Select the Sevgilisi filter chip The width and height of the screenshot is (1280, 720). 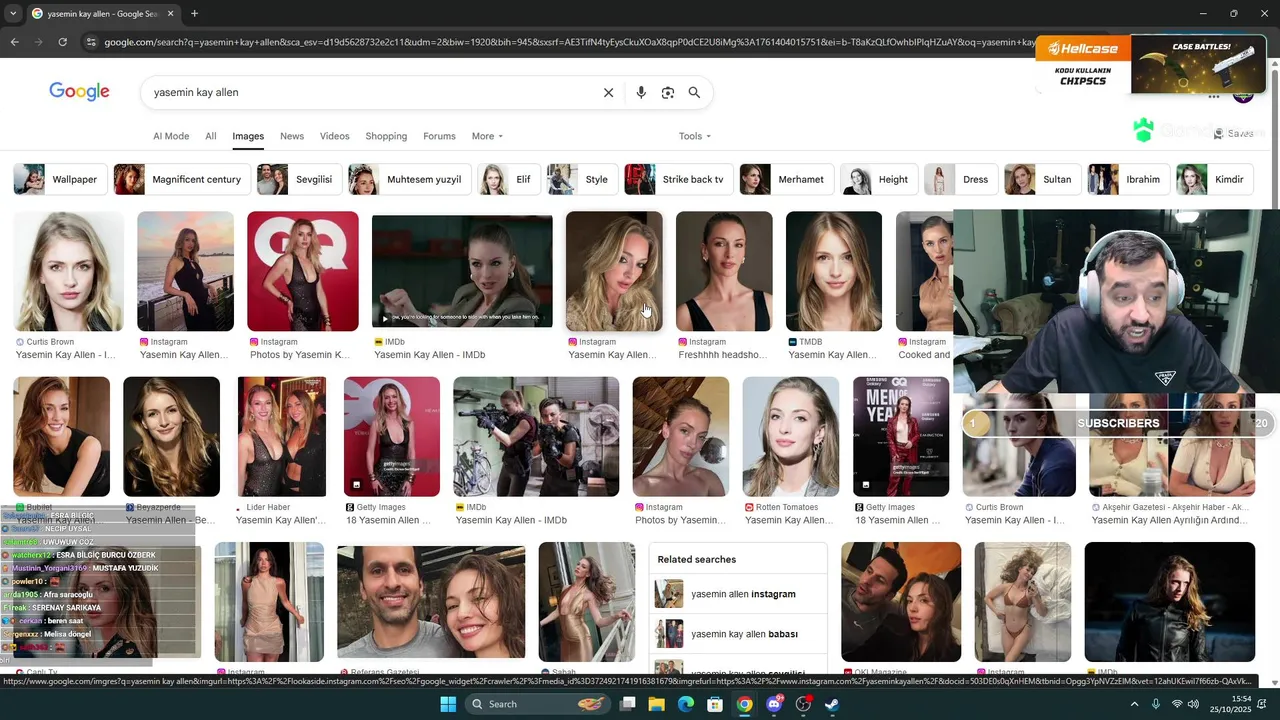click(299, 180)
